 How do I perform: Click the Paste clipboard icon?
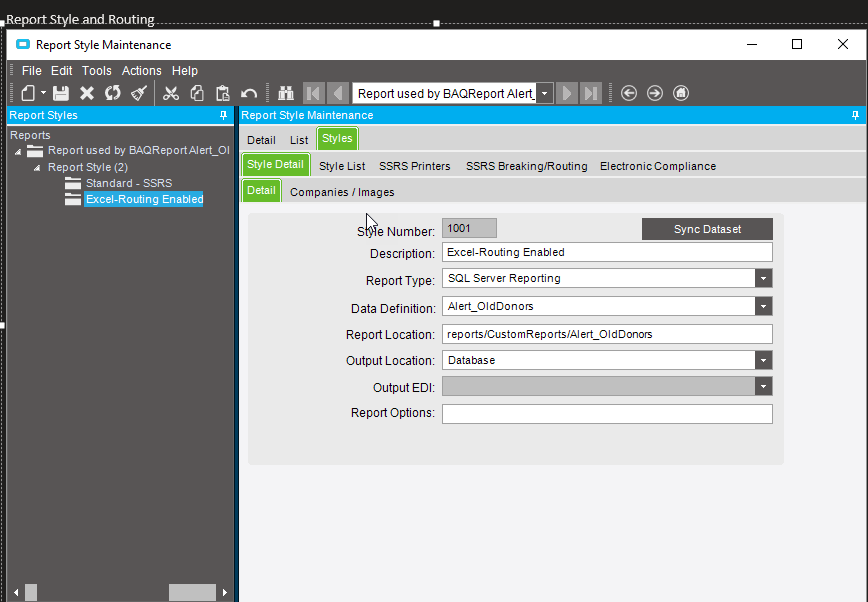tap(223, 93)
